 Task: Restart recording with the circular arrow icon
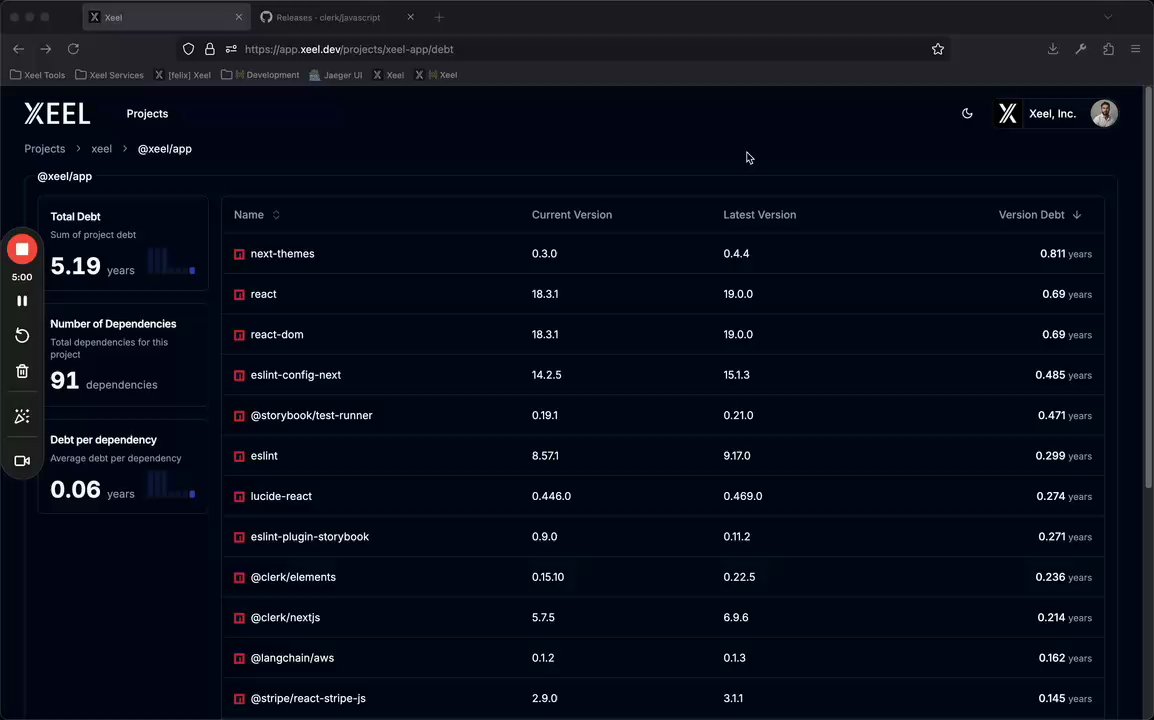(22, 336)
